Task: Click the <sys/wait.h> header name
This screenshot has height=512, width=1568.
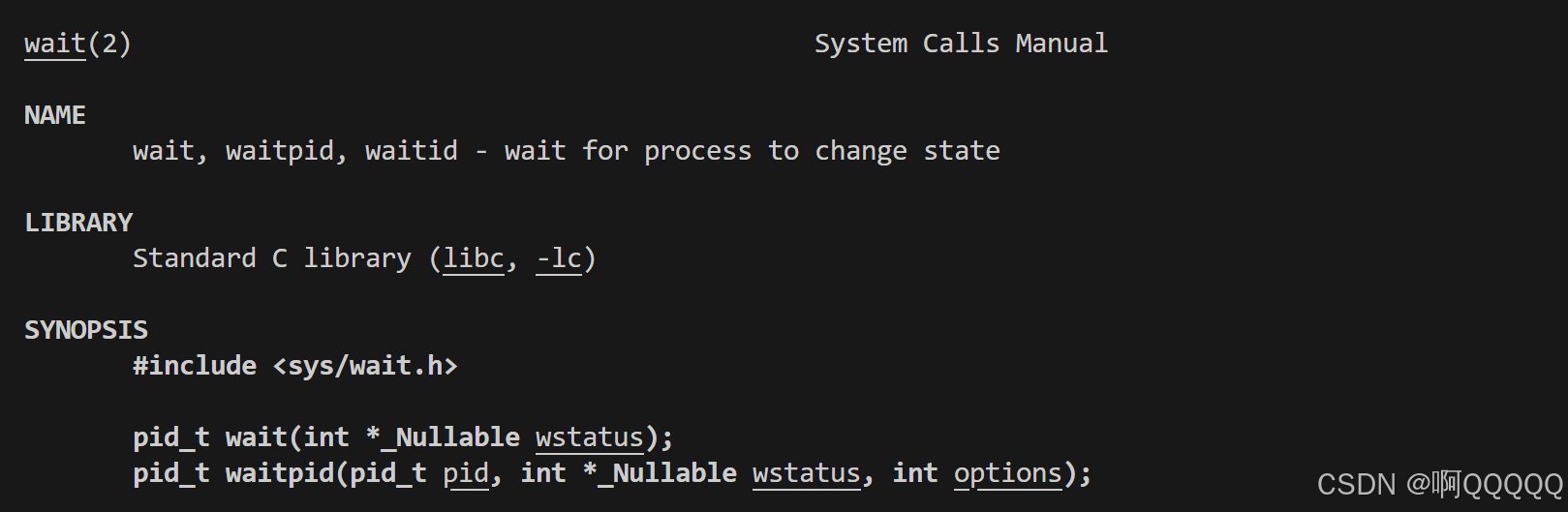Action: tap(365, 366)
